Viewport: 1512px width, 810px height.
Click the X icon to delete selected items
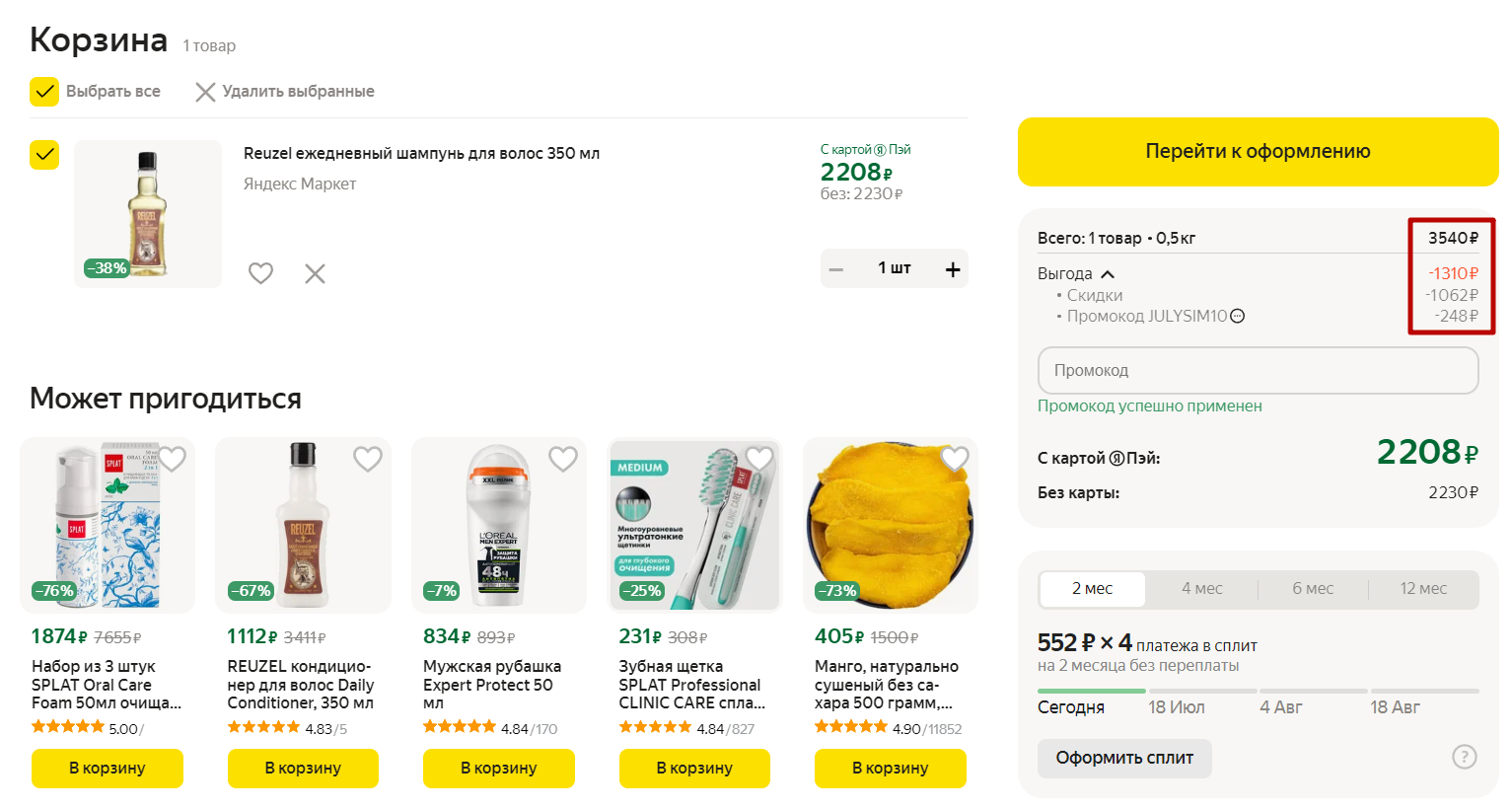click(205, 92)
